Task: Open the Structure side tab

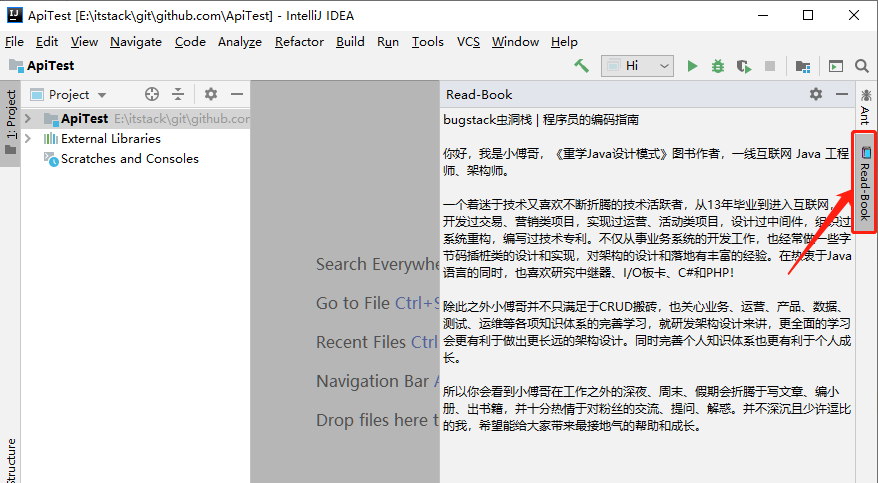Action: (11, 461)
